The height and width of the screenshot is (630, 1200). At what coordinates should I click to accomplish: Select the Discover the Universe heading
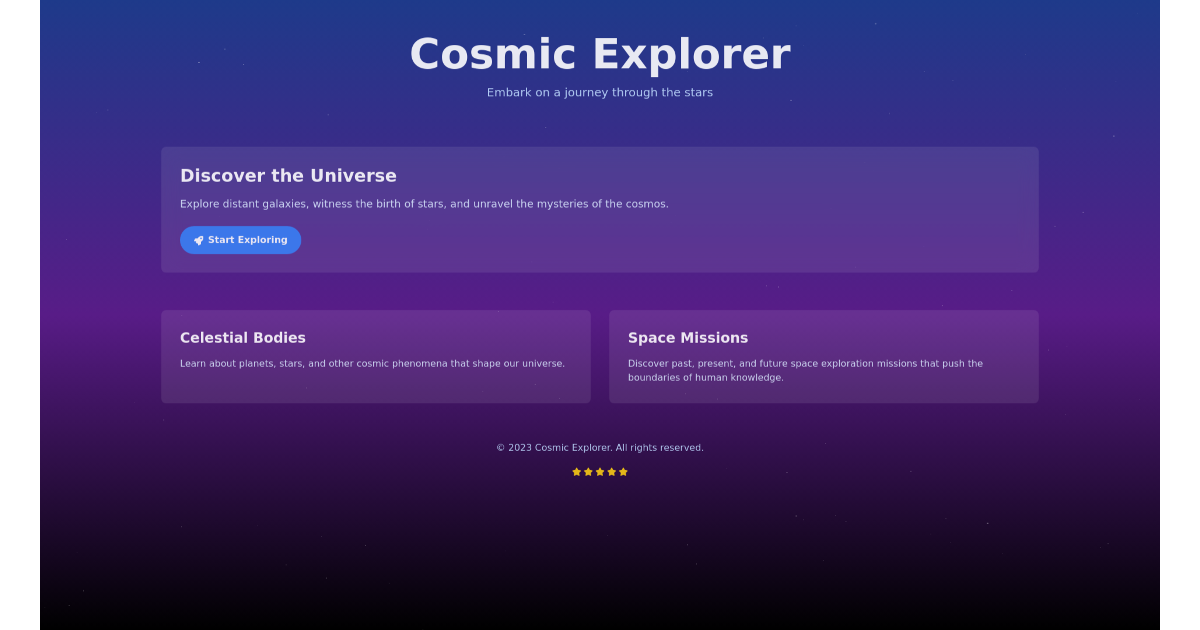(x=288, y=175)
